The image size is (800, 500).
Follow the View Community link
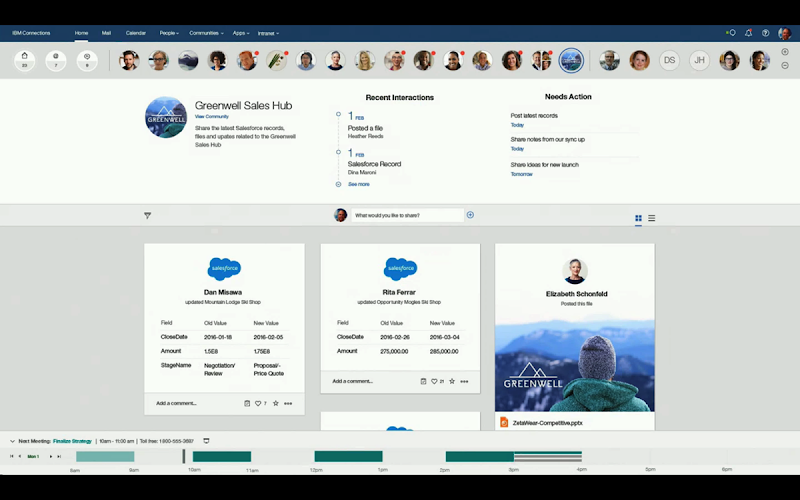click(212, 116)
